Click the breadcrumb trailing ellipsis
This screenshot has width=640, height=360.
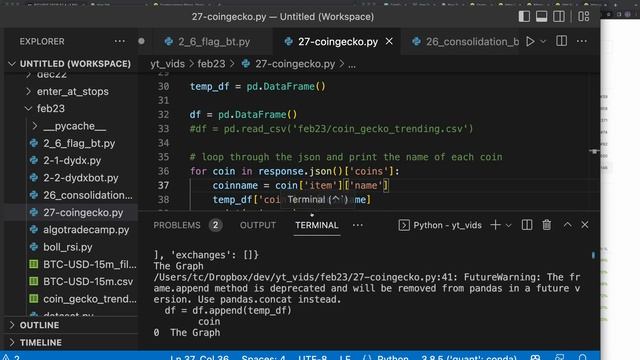(352, 64)
